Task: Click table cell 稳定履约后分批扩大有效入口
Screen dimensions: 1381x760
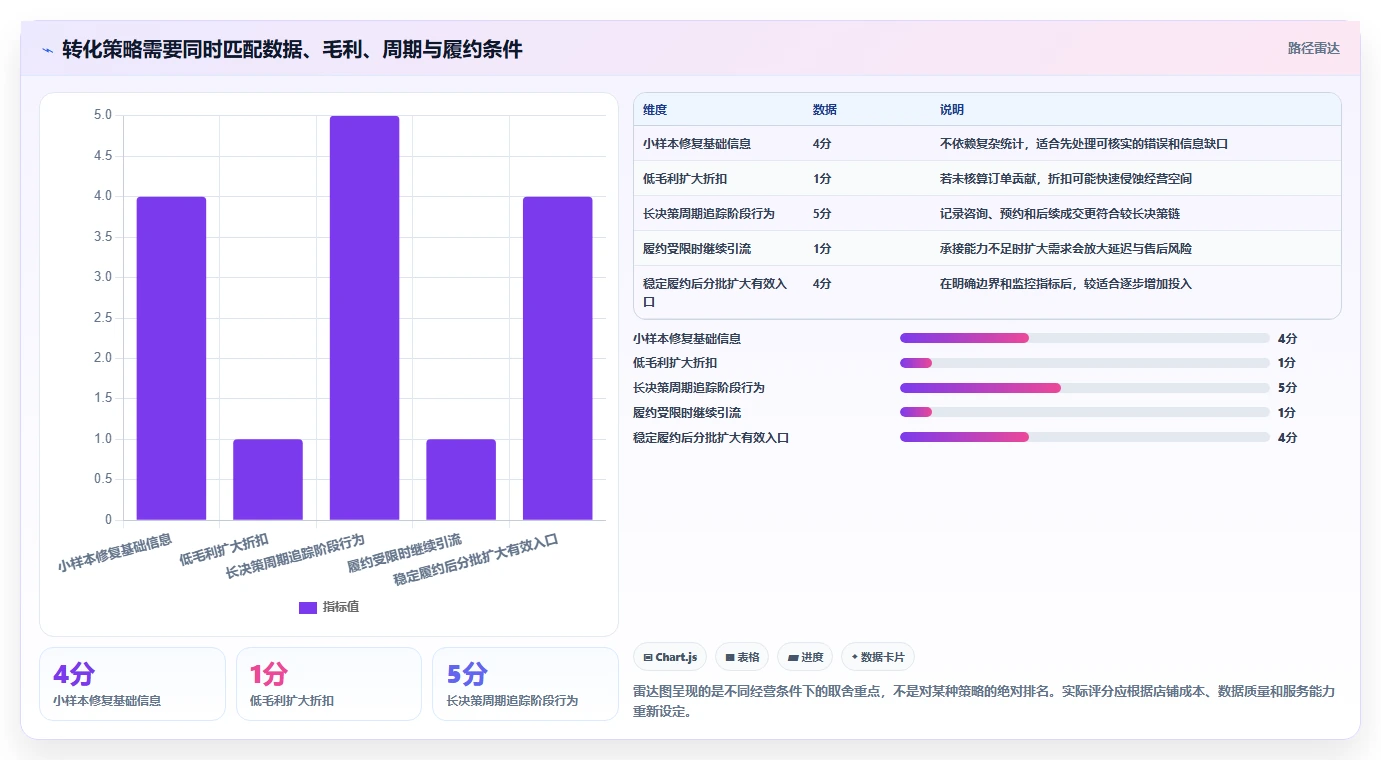Action: [715, 292]
